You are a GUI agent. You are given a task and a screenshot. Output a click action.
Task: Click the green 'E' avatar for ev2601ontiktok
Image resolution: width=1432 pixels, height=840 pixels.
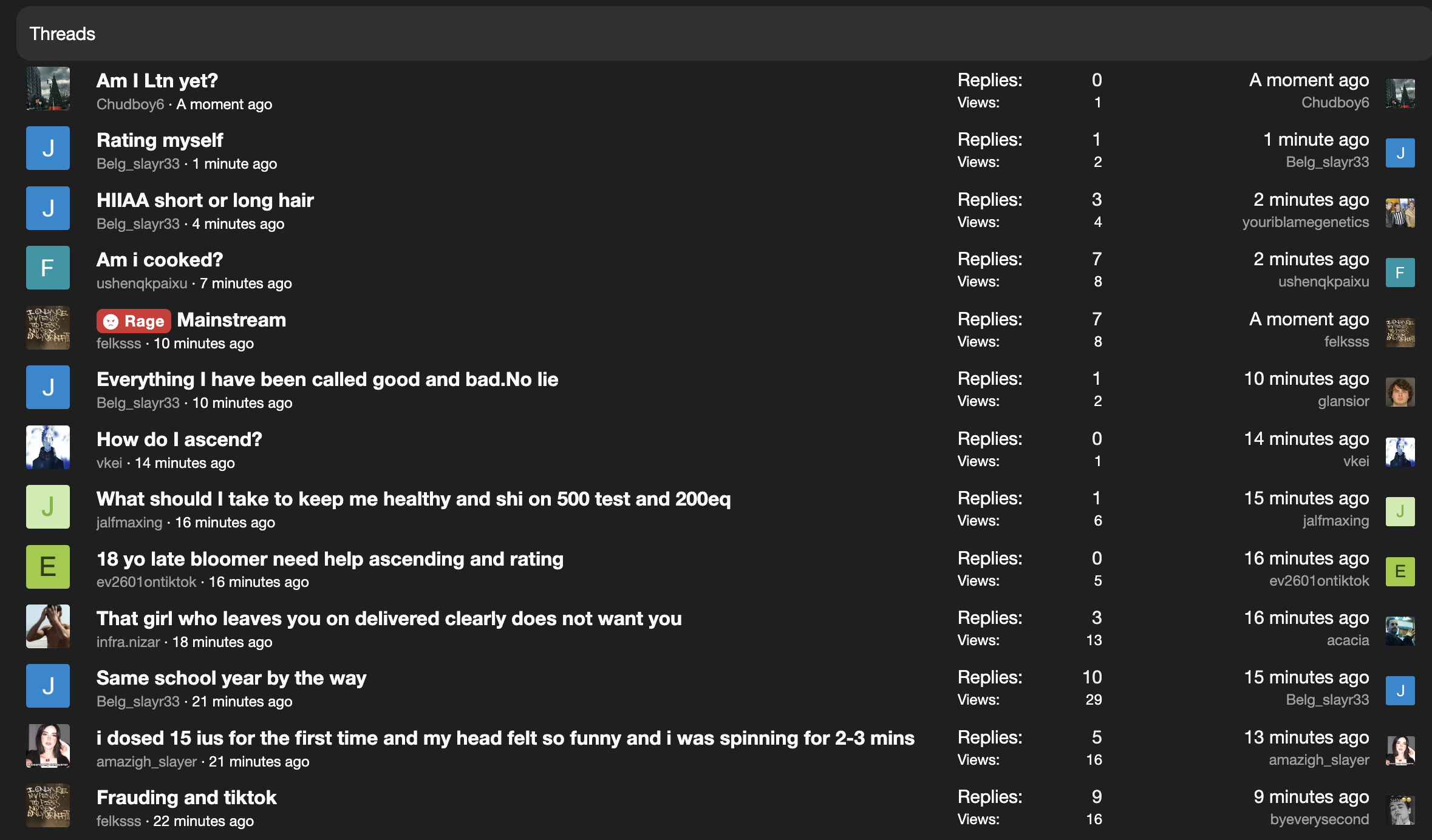point(48,567)
